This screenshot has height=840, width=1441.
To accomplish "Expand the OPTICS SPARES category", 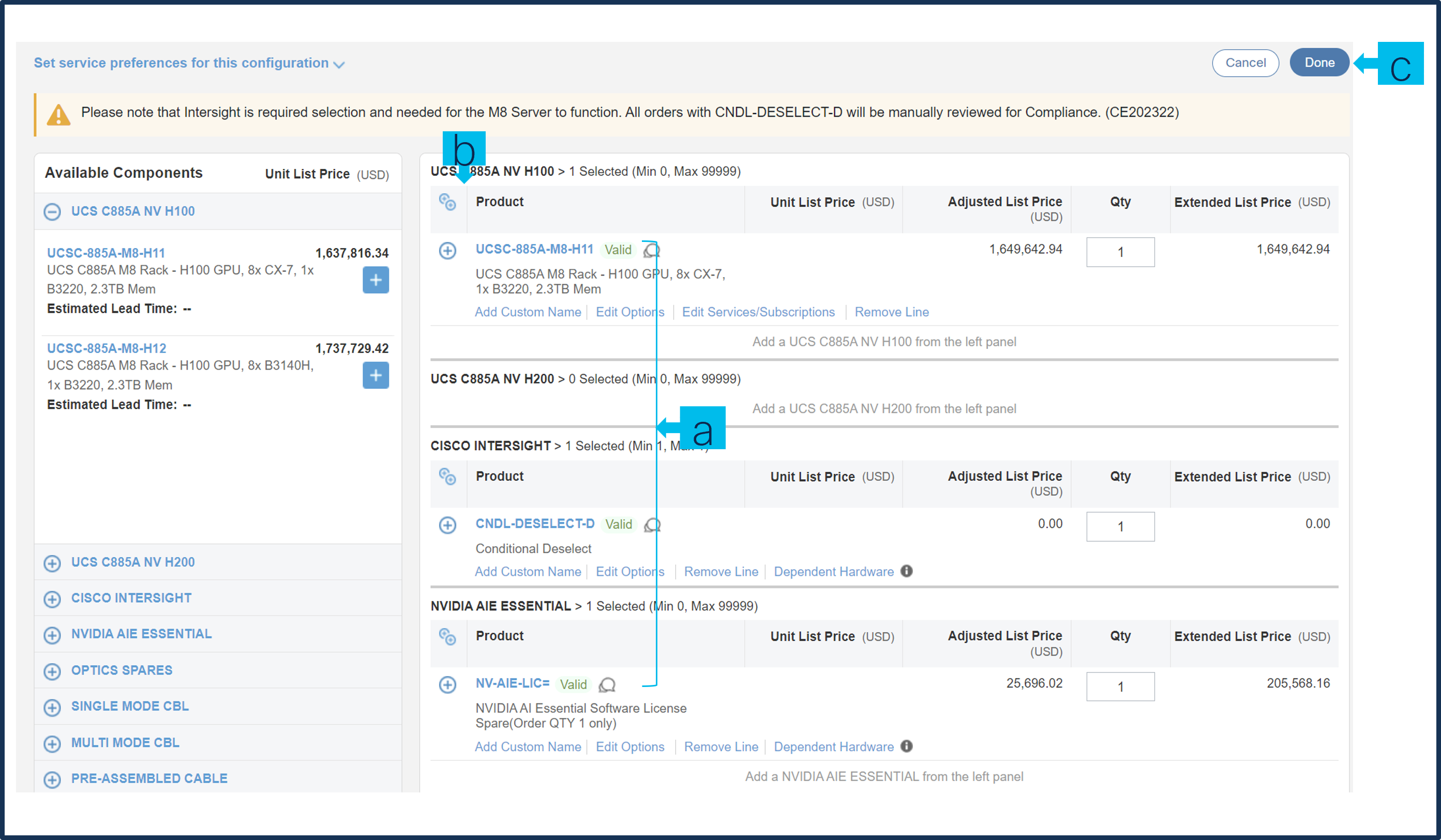I will coord(52,671).
